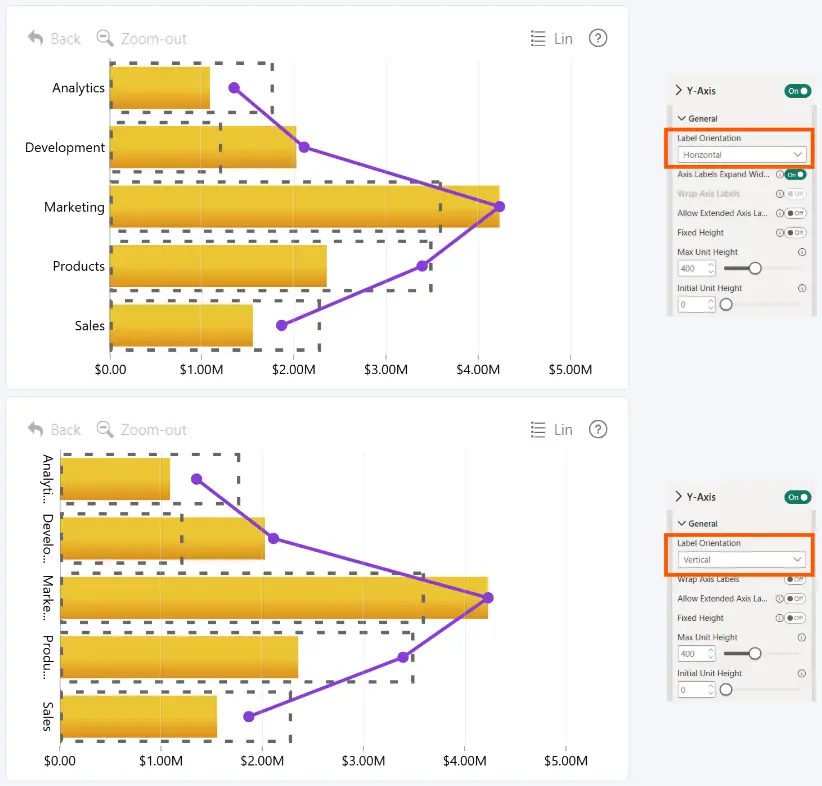
Task: Click the Initial Unit Height stepper in the Vertical panel
Action: pos(711,690)
